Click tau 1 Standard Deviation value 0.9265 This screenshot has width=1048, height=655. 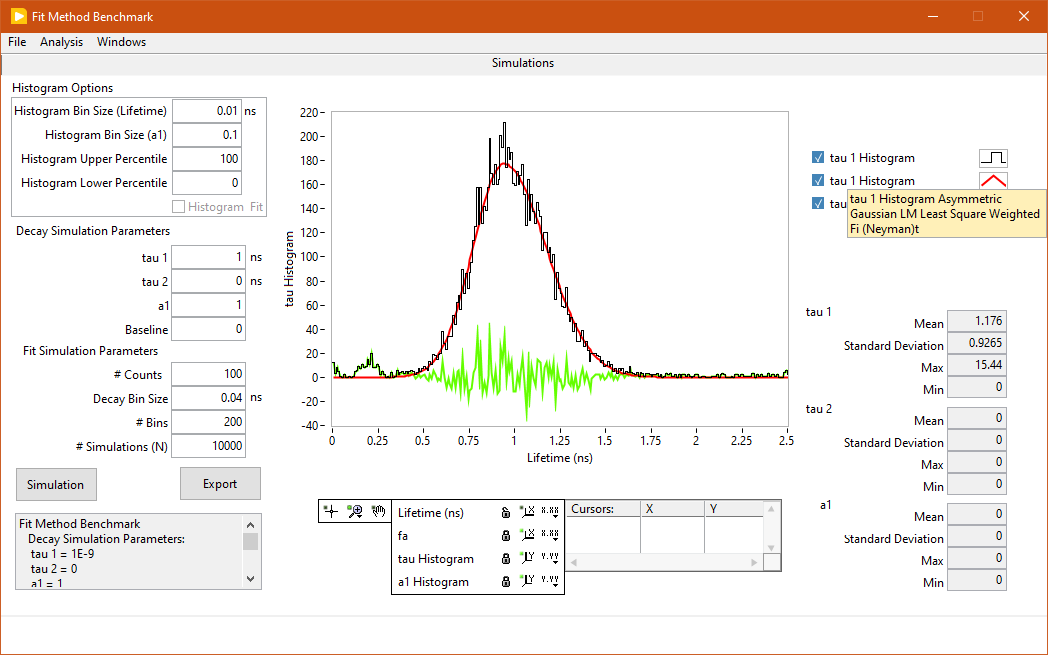click(976, 344)
